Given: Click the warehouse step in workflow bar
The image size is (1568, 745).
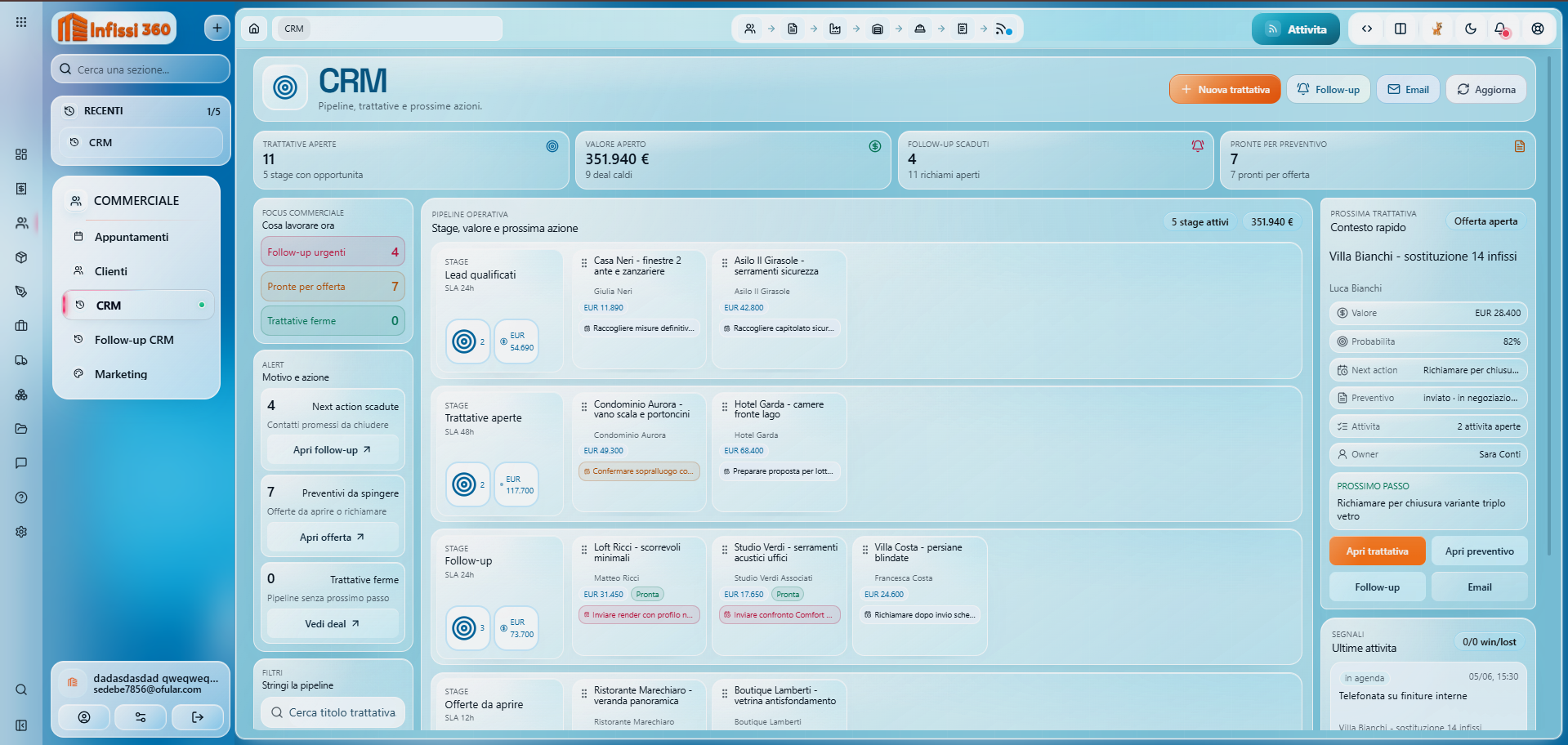Looking at the screenshot, I should pos(878,29).
